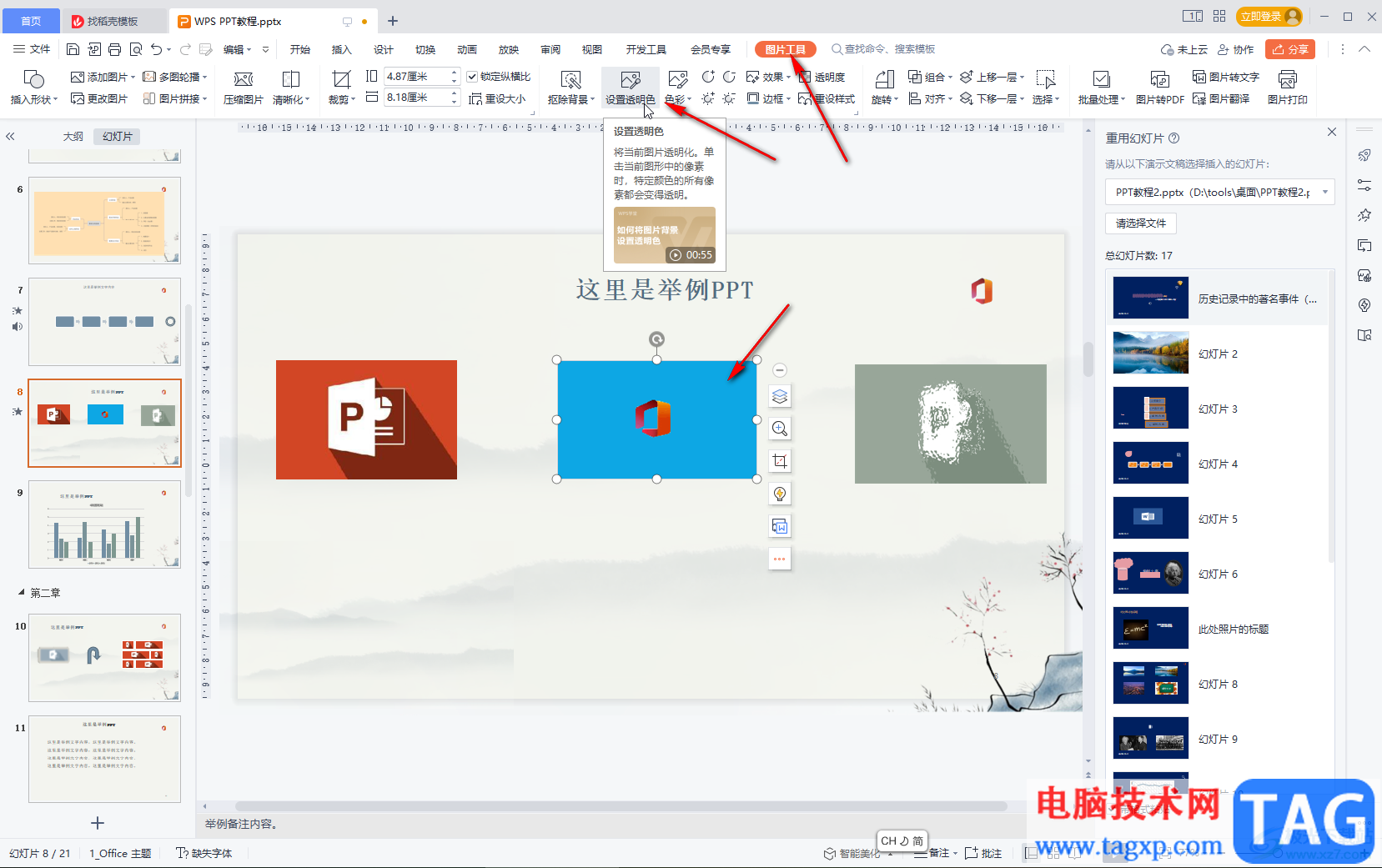The image size is (1382, 868).
Task: Click the Print icon in quick access toolbar
Action: point(114,49)
